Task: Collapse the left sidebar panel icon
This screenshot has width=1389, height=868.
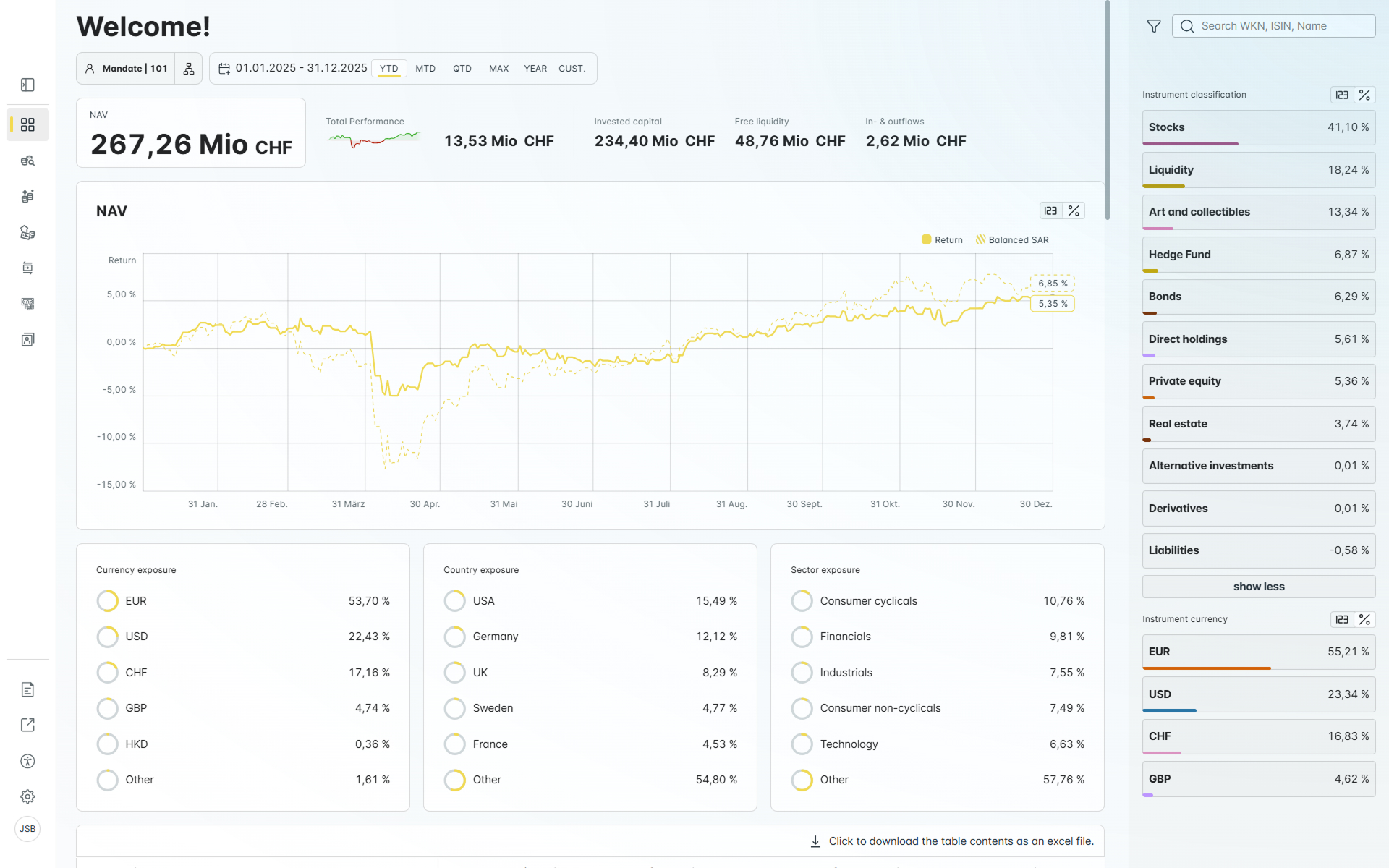Action: 27,85
